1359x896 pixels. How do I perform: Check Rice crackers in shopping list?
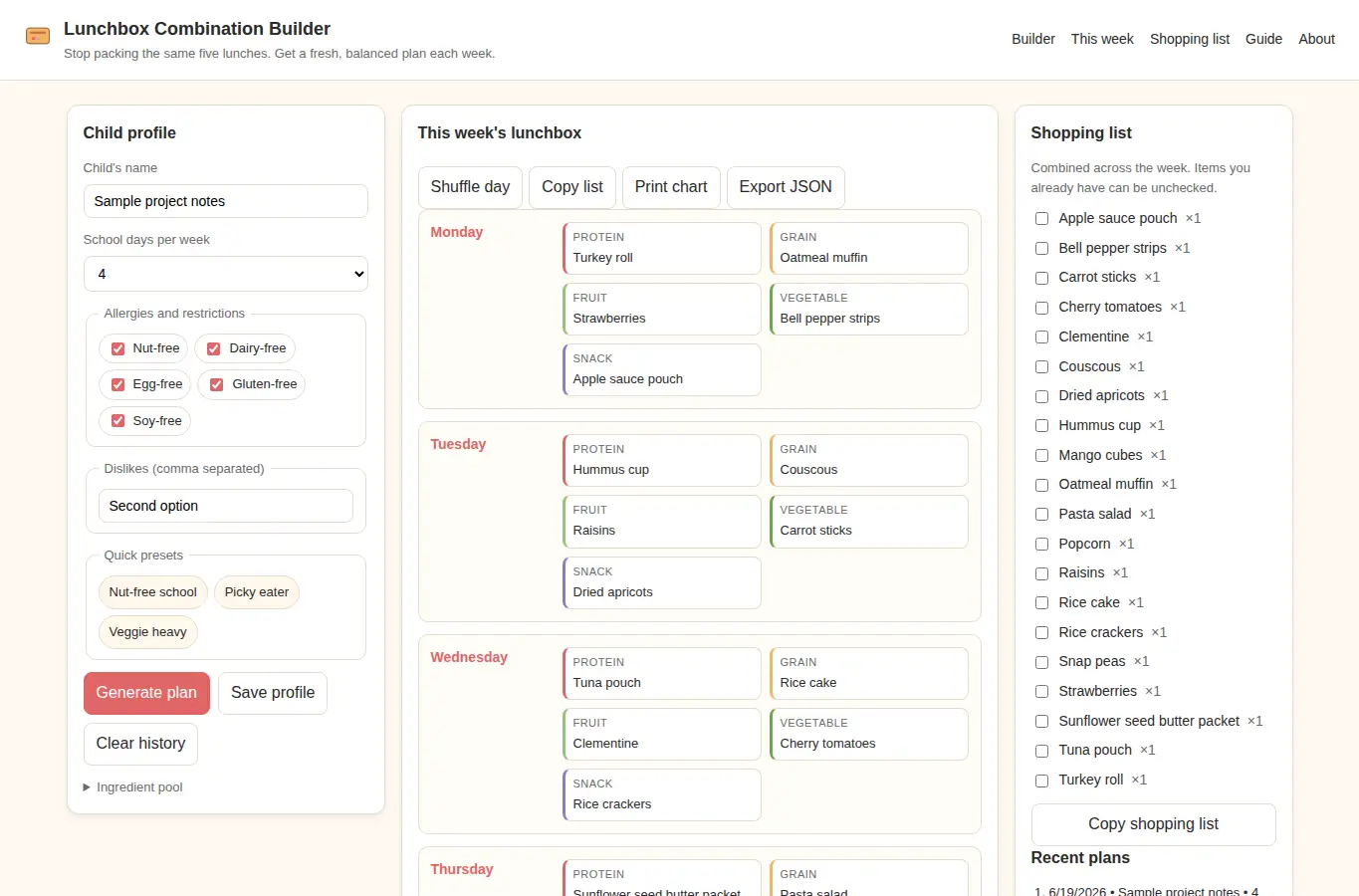click(x=1041, y=632)
